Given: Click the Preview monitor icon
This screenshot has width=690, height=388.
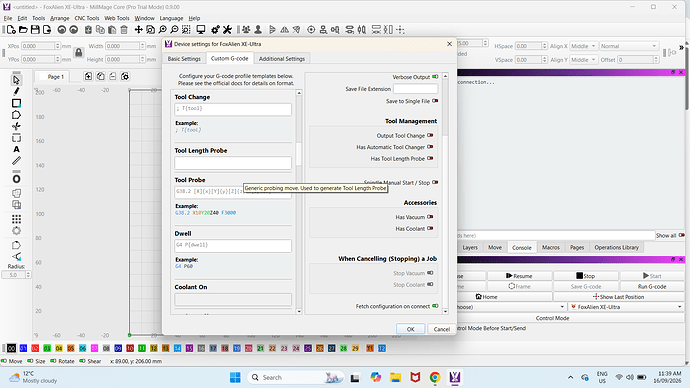Looking at the screenshot, I should point(201,29).
